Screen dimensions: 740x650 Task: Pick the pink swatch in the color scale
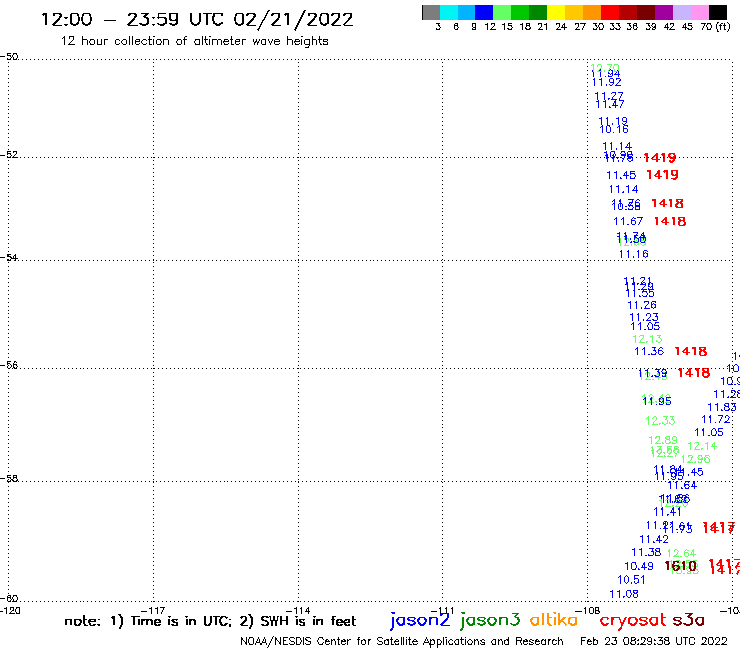pos(700,12)
